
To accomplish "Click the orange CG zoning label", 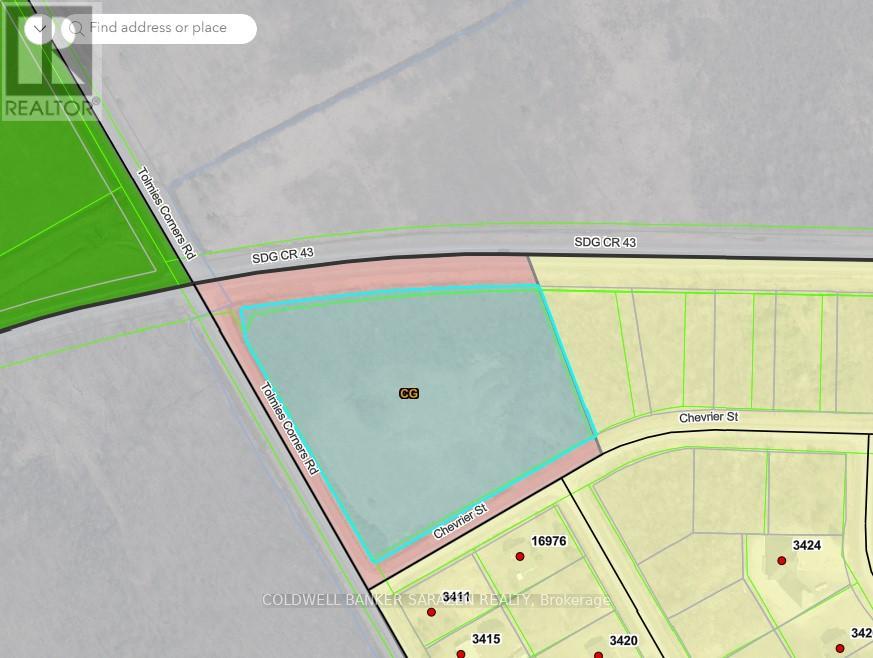I will 408,394.
